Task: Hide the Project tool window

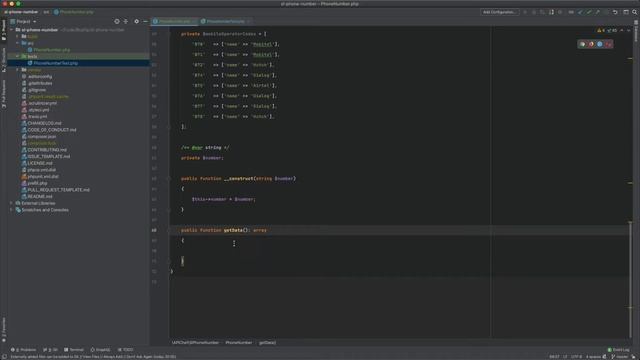Action: pos(145,21)
